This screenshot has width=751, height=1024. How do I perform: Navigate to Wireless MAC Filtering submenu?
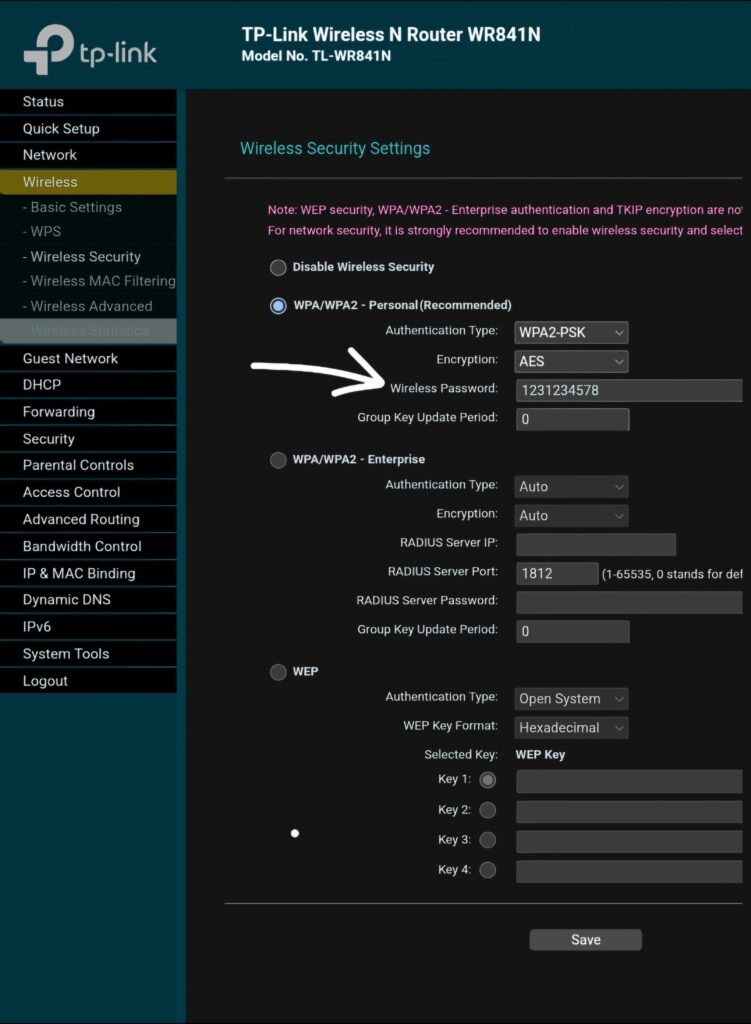[102, 282]
